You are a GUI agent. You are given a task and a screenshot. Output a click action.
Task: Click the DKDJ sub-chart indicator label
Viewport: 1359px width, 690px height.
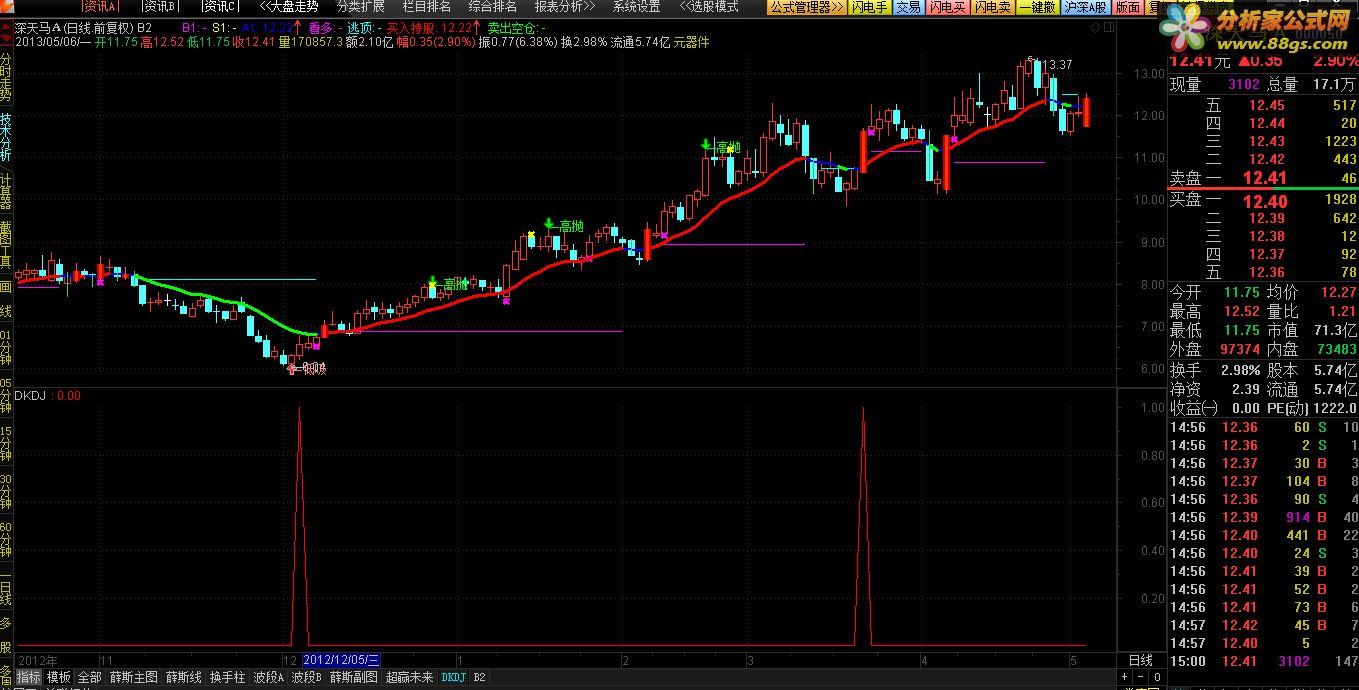click(x=32, y=395)
